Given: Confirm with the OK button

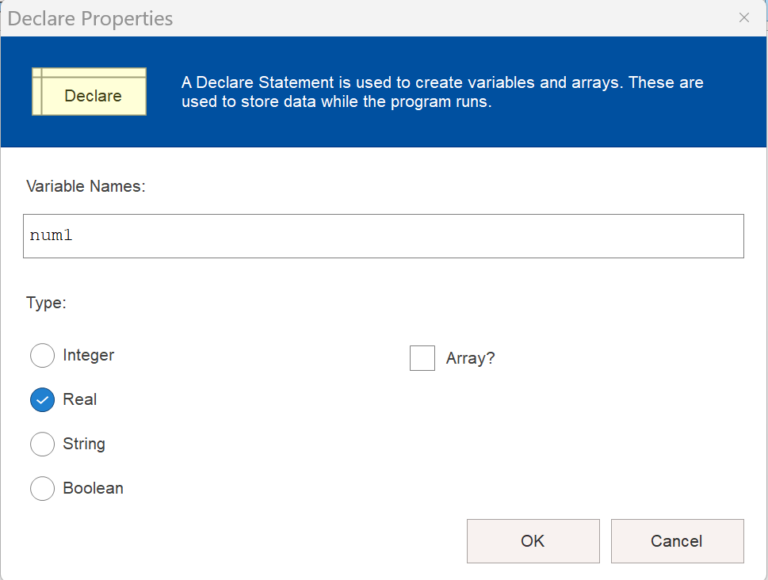Looking at the screenshot, I should point(533,541).
